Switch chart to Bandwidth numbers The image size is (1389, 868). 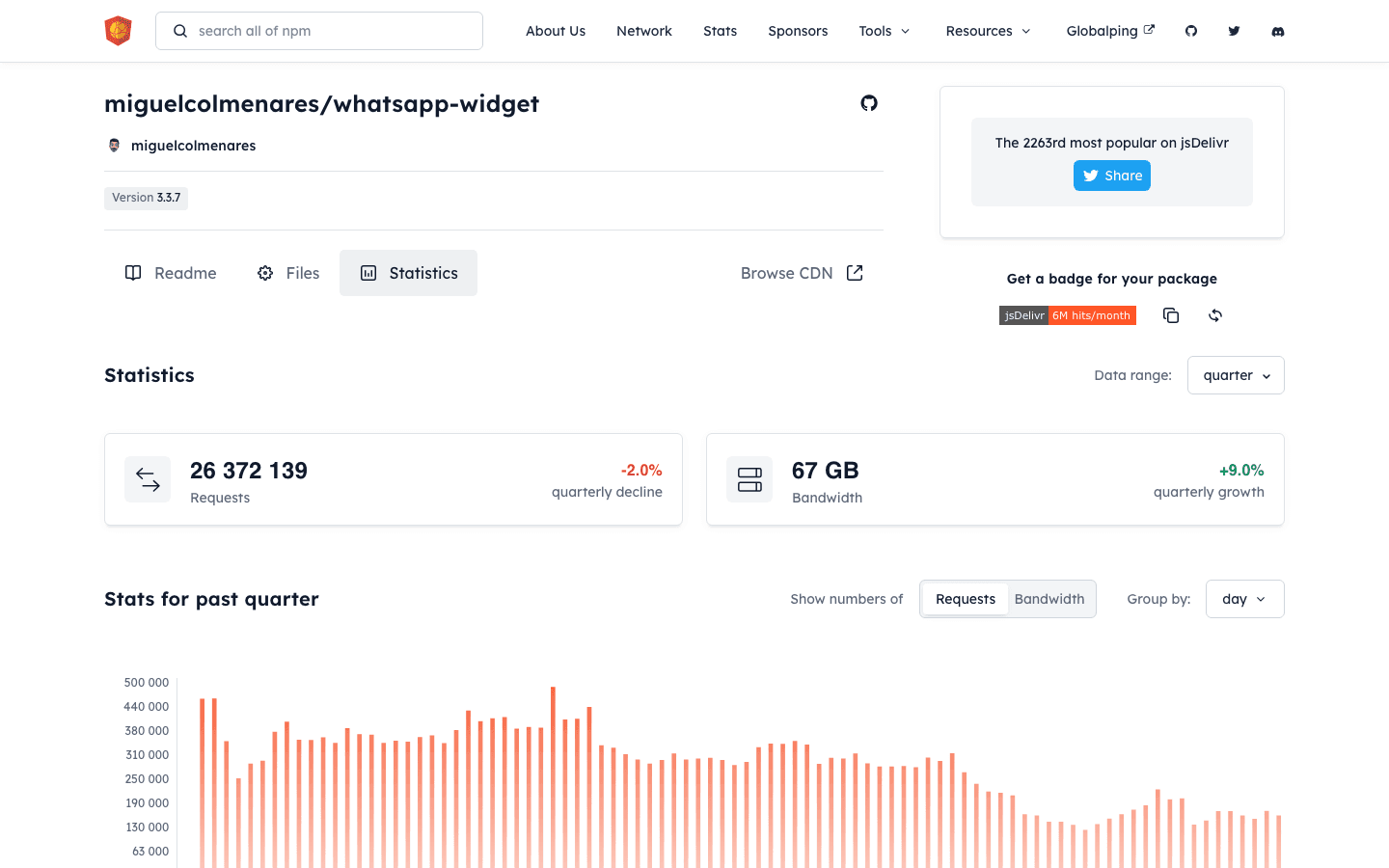point(1049,599)
